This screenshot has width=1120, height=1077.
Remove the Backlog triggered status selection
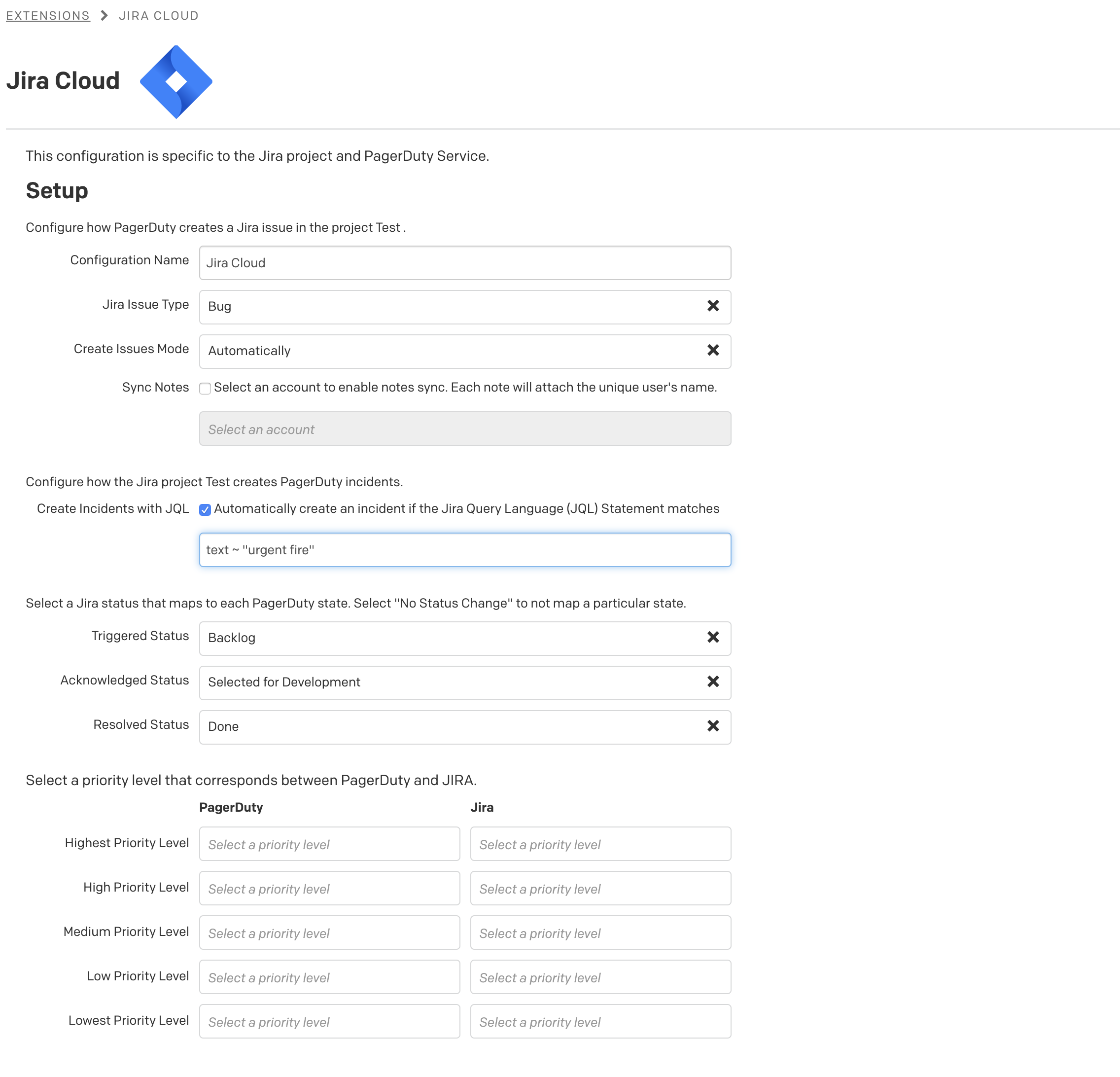click(x=713, y=638)
